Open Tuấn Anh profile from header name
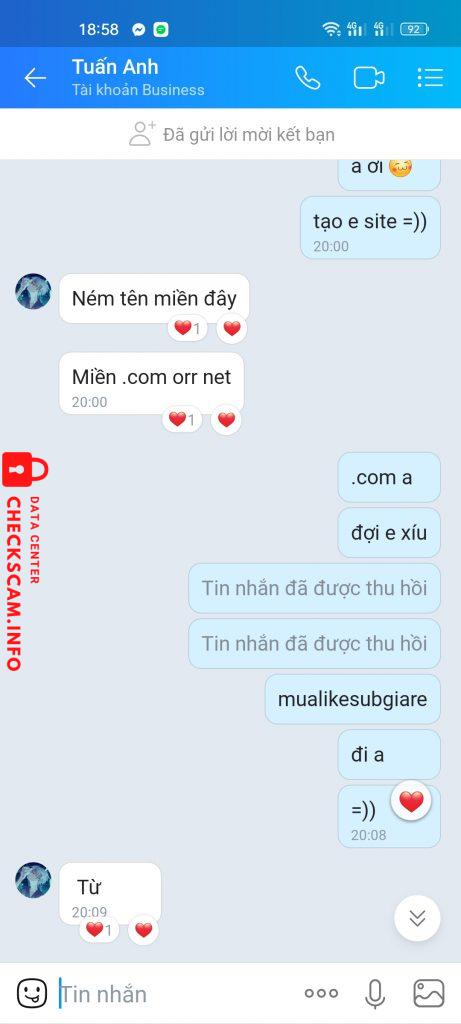 tap(115, 67)
